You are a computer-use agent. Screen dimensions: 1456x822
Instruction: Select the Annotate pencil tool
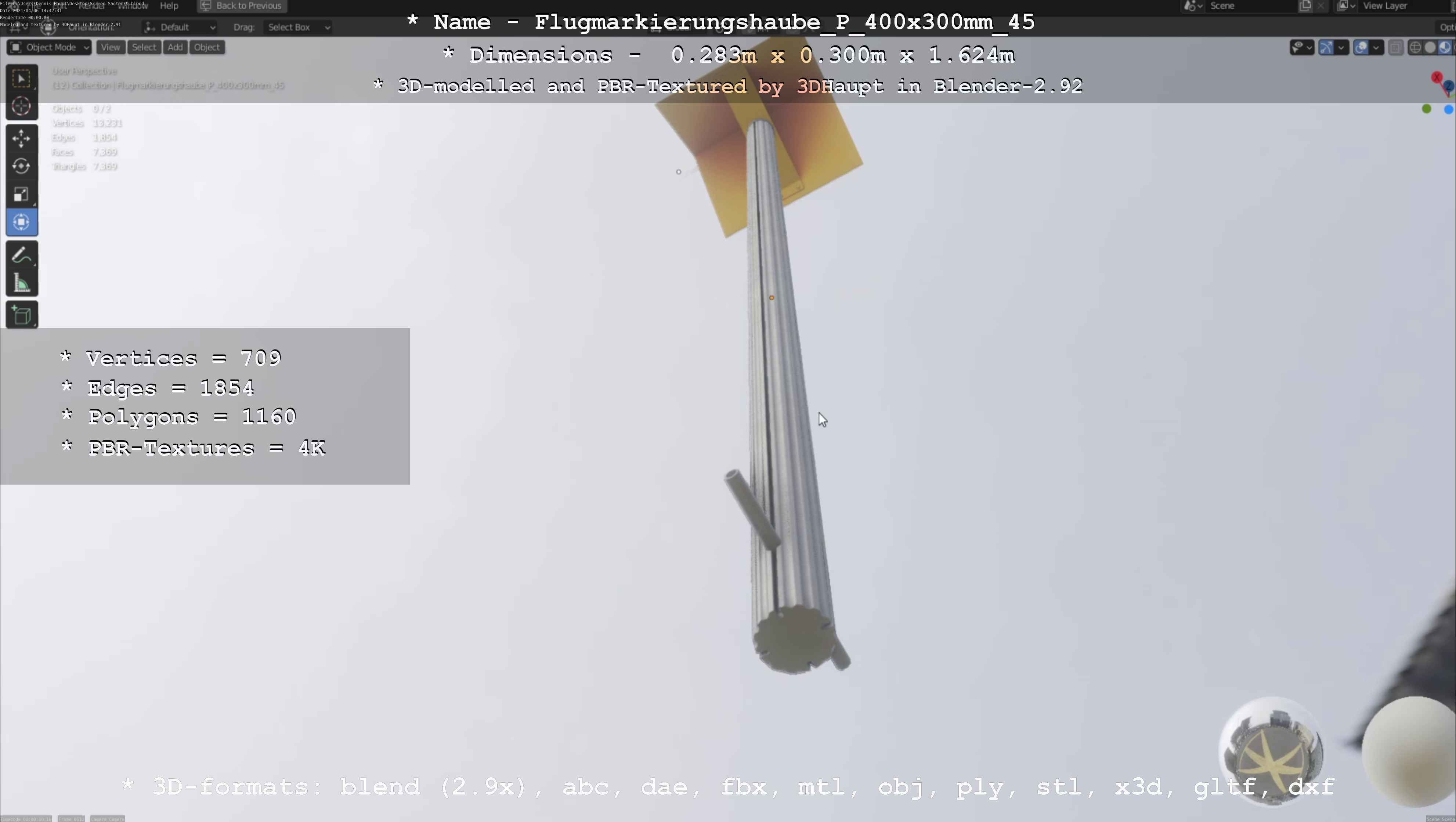(x=21, y=255)
